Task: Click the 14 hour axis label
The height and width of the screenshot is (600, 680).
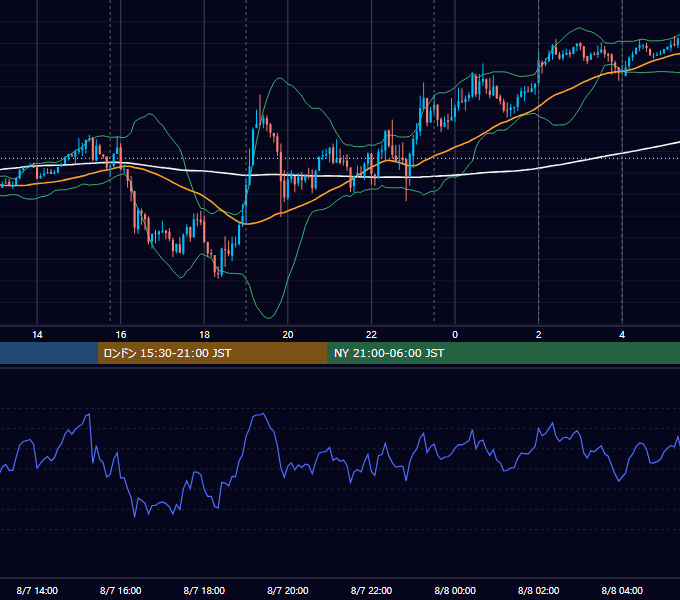Action: pyautogui.click(x=37, y=335)
